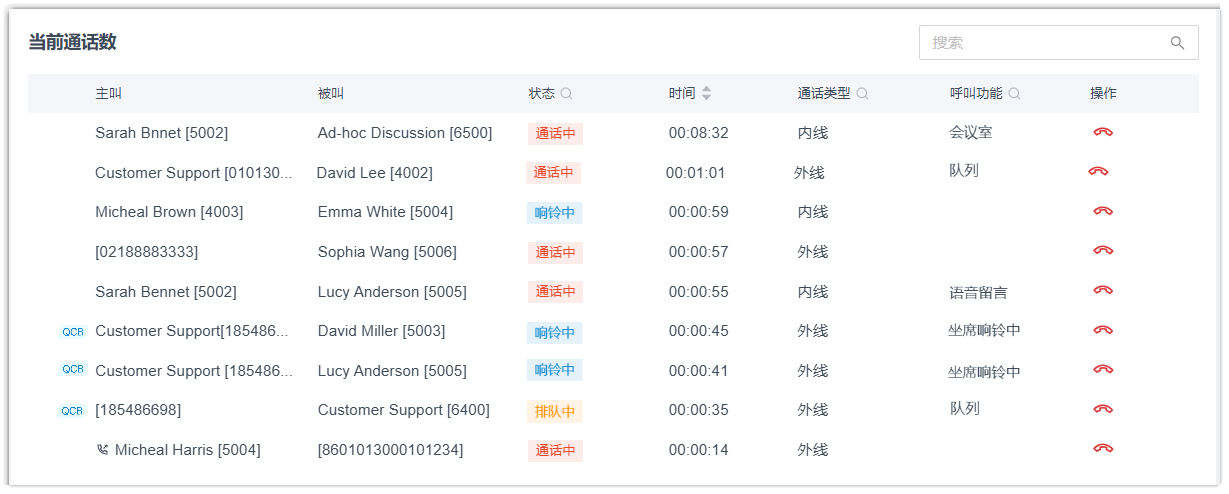Click the 响铃中 tag for Emma White
The height and width of the screenshot is (494, 1229).
tap(554, 212)
